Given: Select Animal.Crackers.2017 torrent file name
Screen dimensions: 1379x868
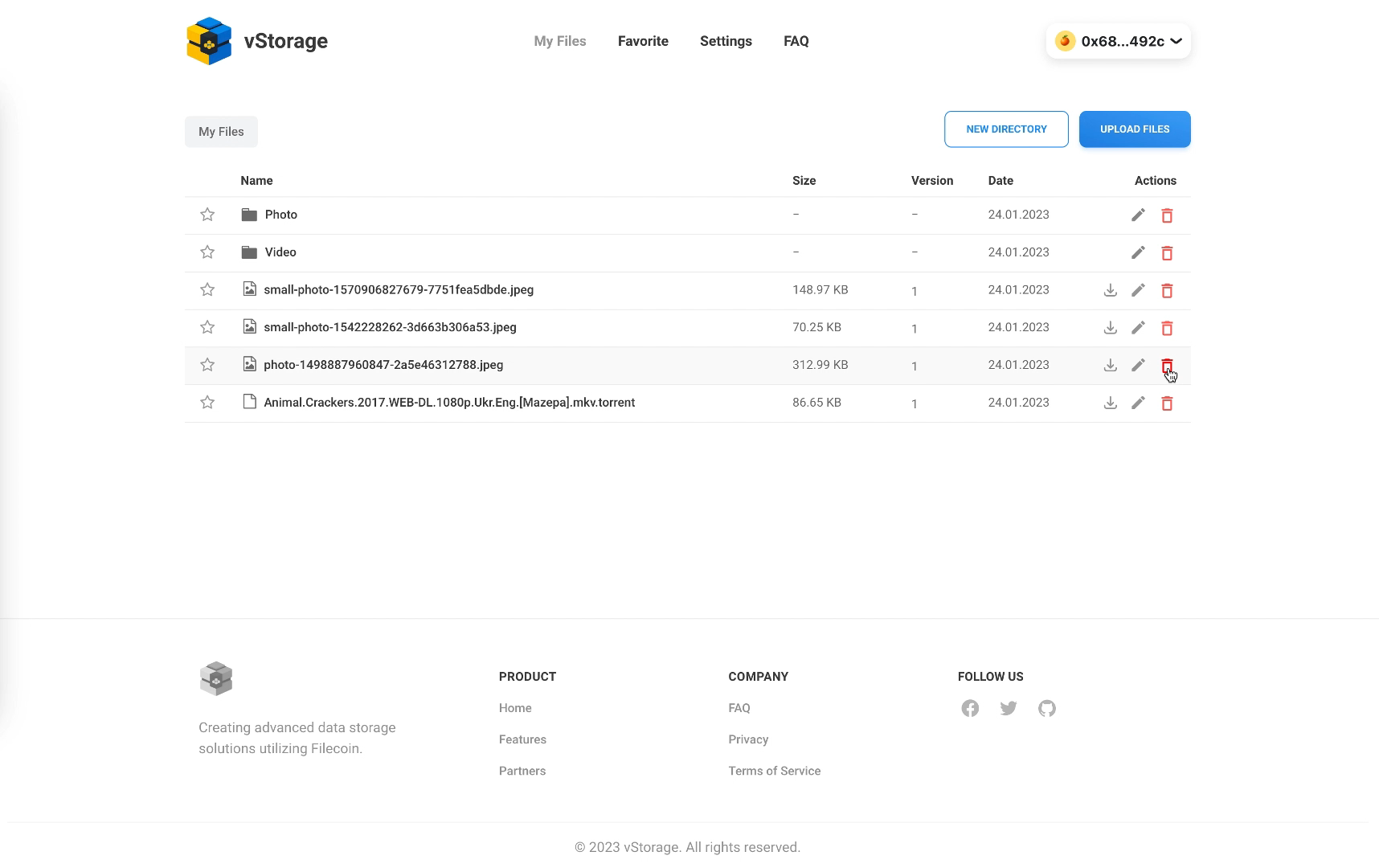Looking at the screenshot, I should coord(449,402).
